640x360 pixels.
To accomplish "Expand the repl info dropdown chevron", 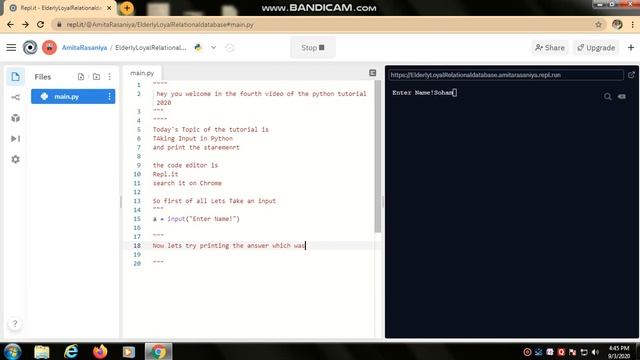I will pyautogui.click(x=213, y=48).
